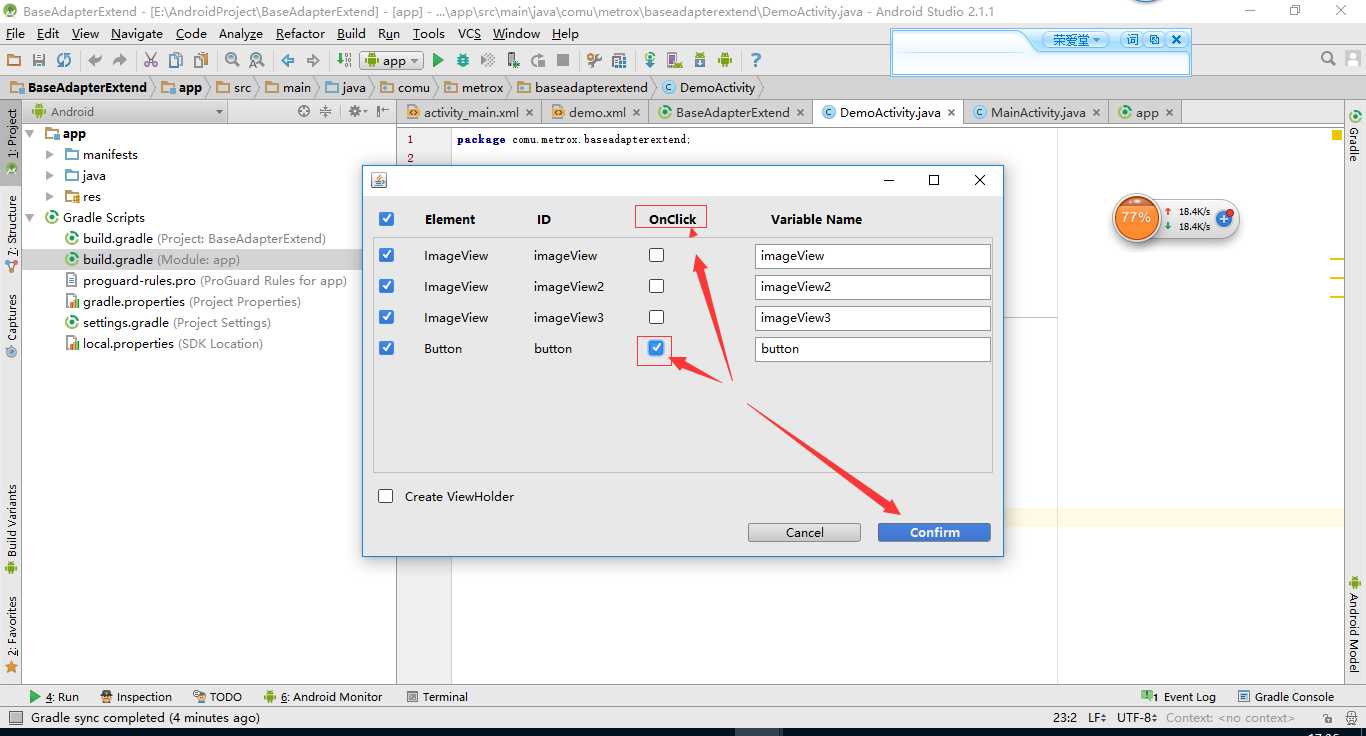This screenshot has width=1366, height=736.
Task: Click the button variable name field
Action: [x=873, y=349]
